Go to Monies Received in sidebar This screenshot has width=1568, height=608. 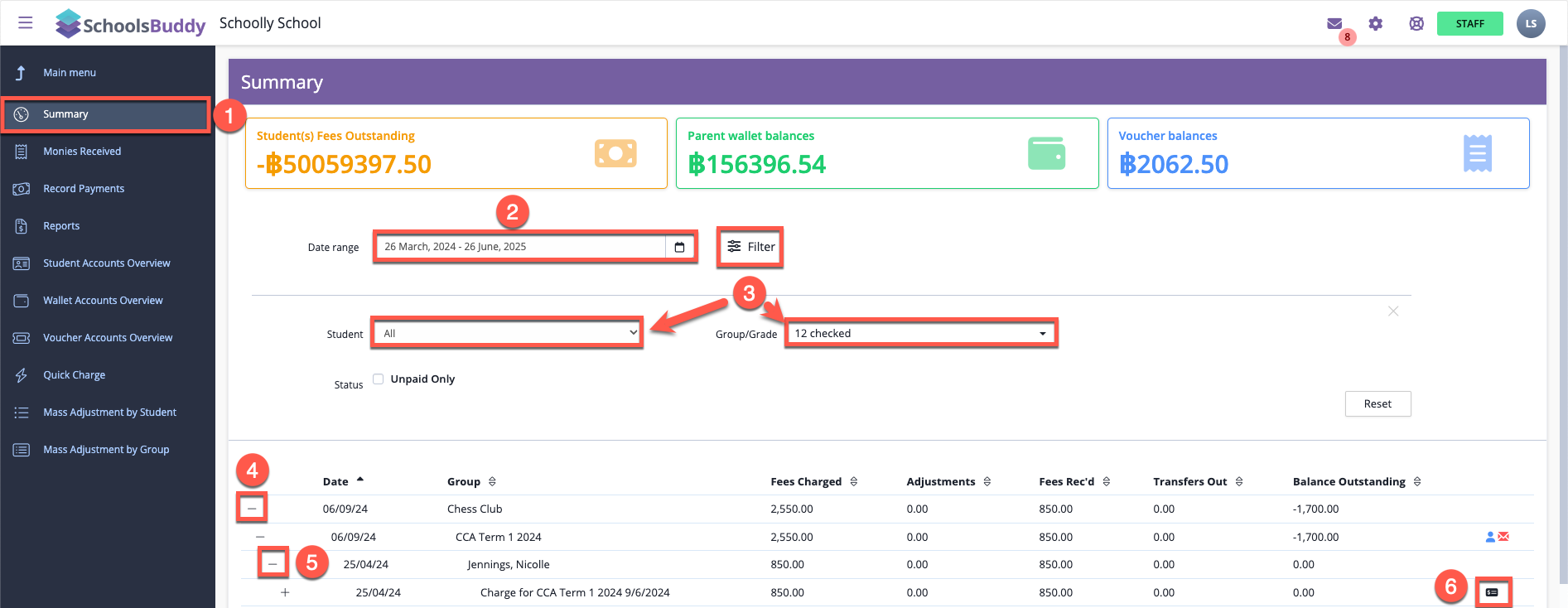click(82, 152)
